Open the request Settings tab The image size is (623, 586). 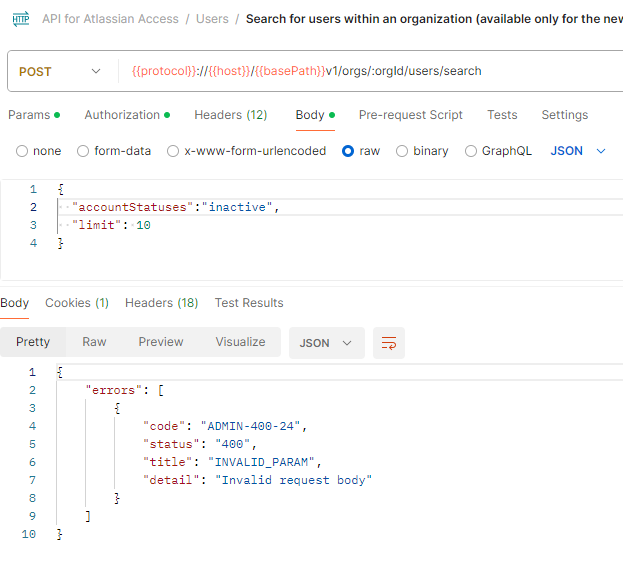coord(565,115)
